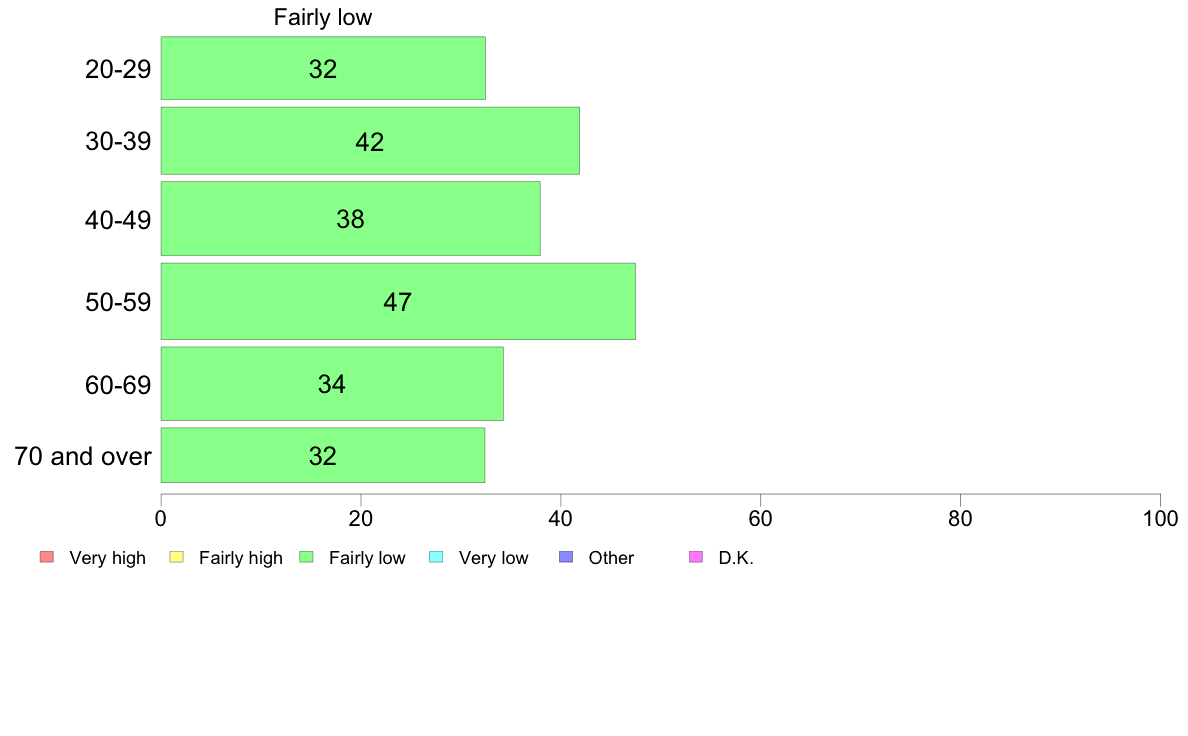Click the Other blue legend swatch
Viewport: 1188px width, 736px height.
tap(566, 557)
